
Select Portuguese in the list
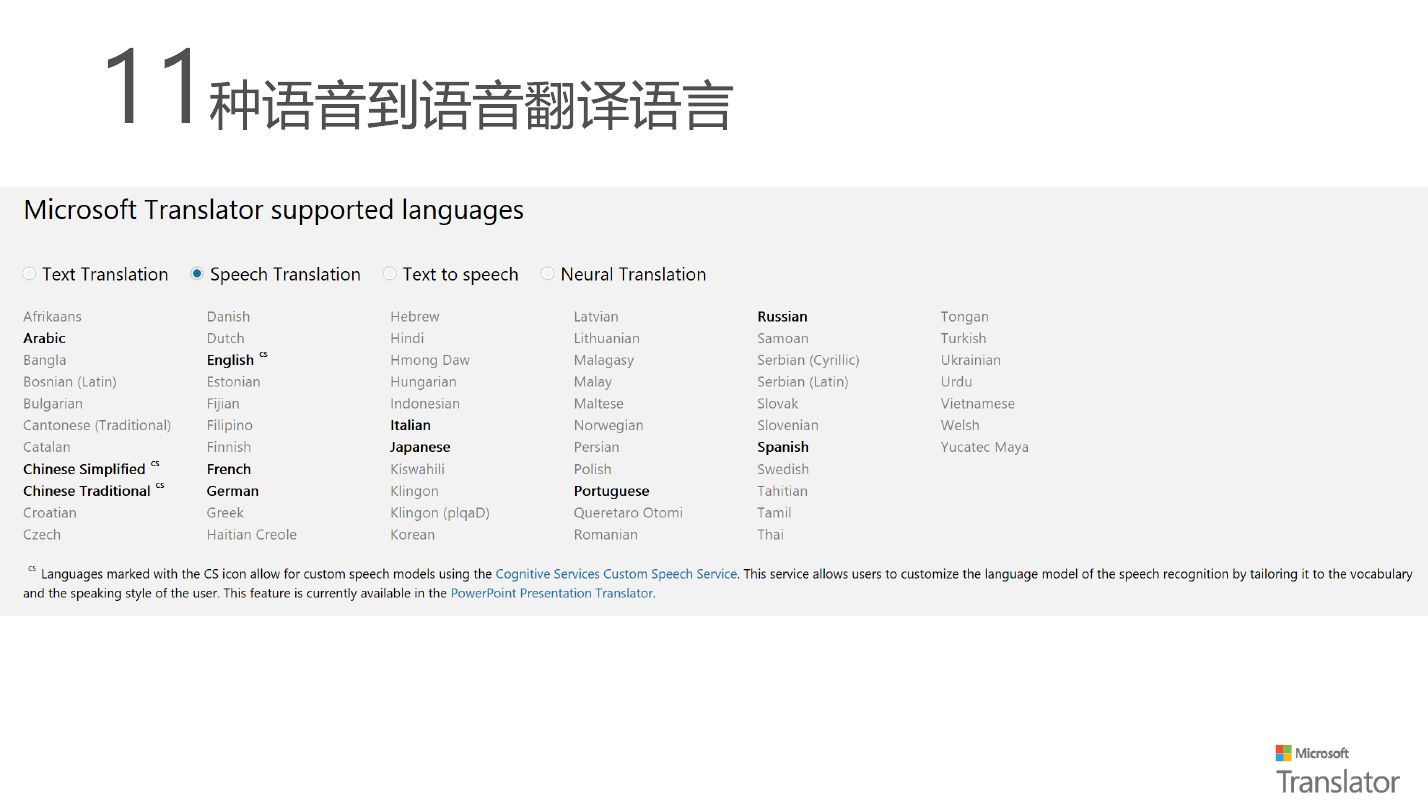pyautogui.click(x=611, y=491)
